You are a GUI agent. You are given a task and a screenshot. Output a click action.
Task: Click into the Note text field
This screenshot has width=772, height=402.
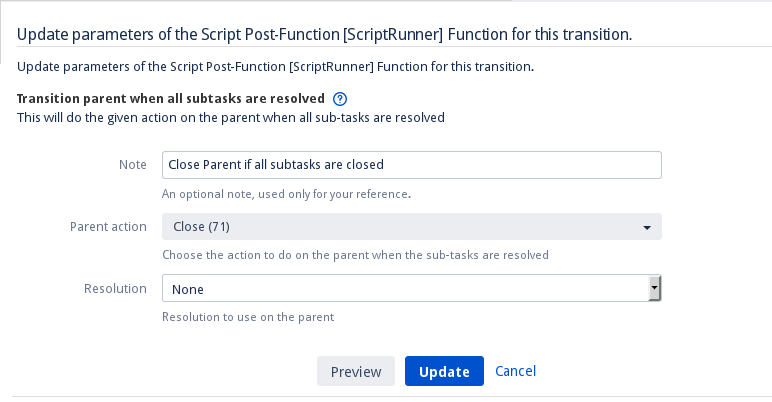411,164
